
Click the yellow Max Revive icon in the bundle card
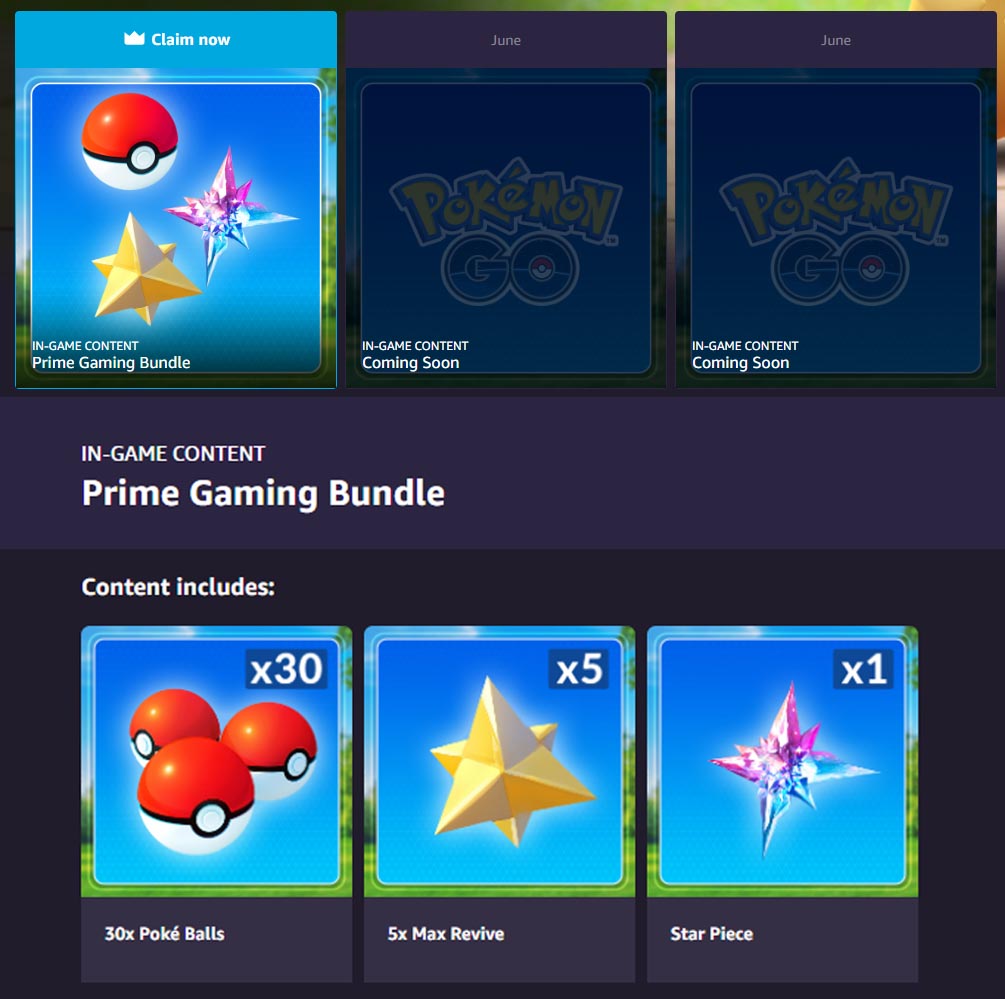144,269
